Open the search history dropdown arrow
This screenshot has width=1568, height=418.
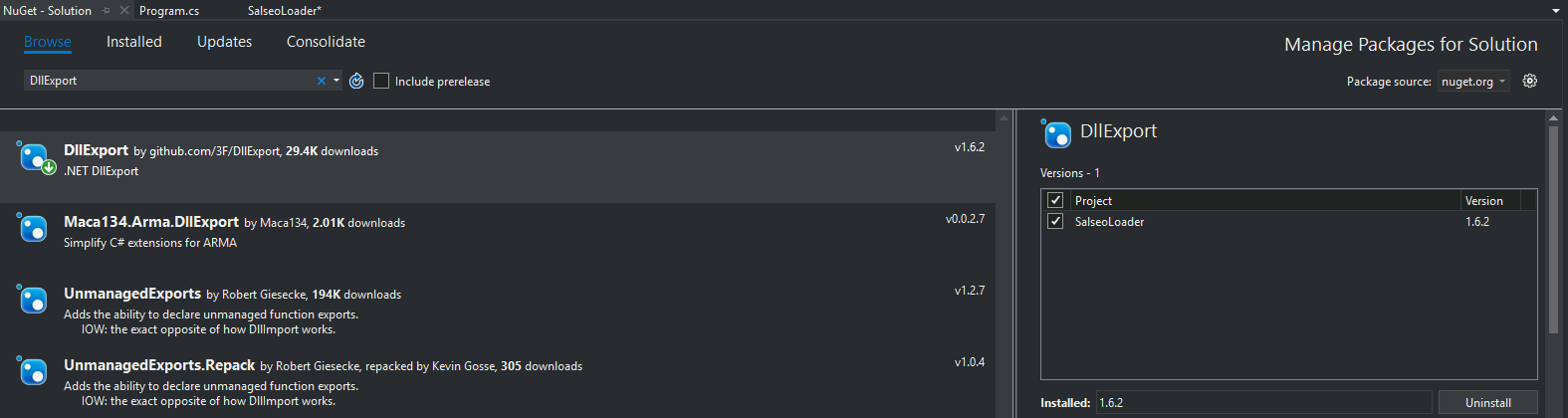(x=336, y=81)
